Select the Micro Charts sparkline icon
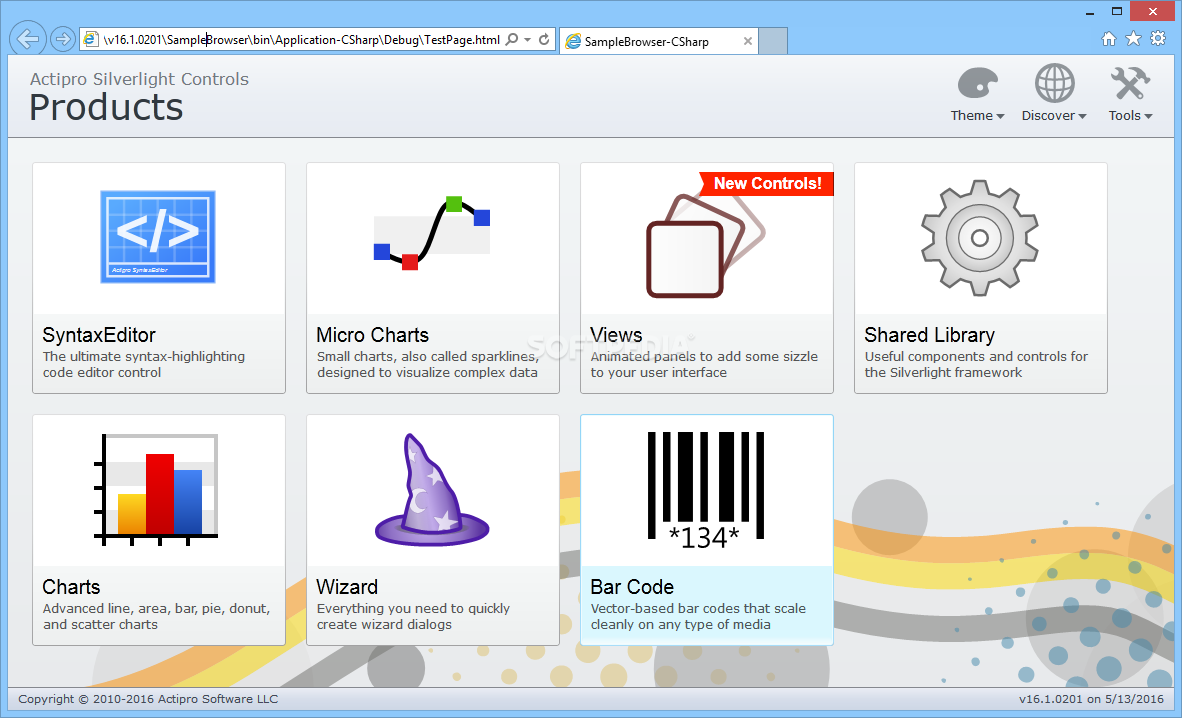This screenshot has width=1182, height=718. [432, 233]
